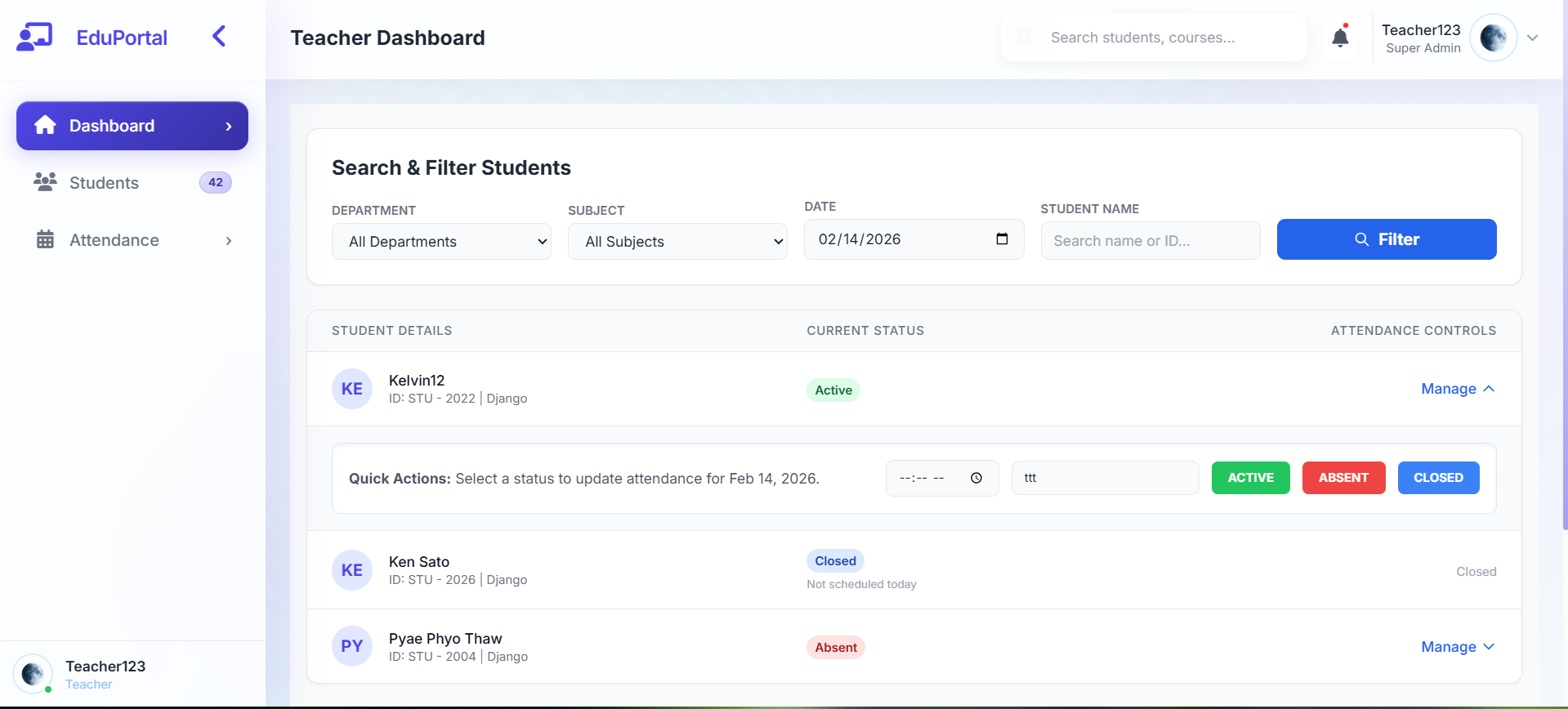Click the EduPortal logo icon

tap(34, 37)
